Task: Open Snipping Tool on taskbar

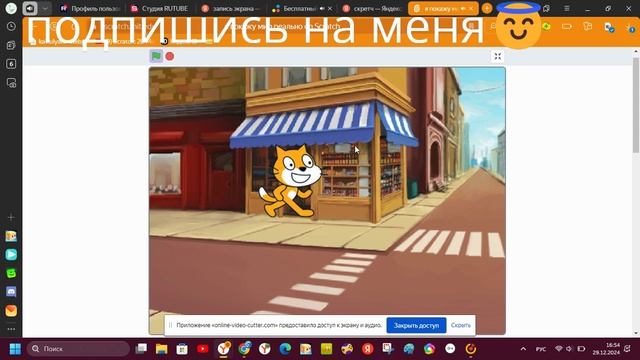Action: 388,349
